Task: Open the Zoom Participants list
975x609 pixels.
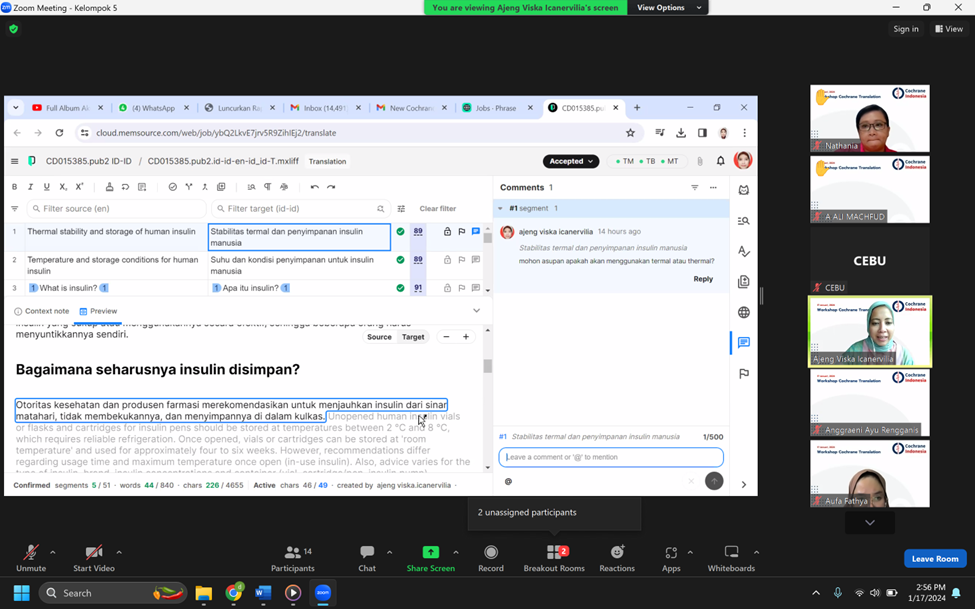Action: pyautogui.click(x=292, y=553)
